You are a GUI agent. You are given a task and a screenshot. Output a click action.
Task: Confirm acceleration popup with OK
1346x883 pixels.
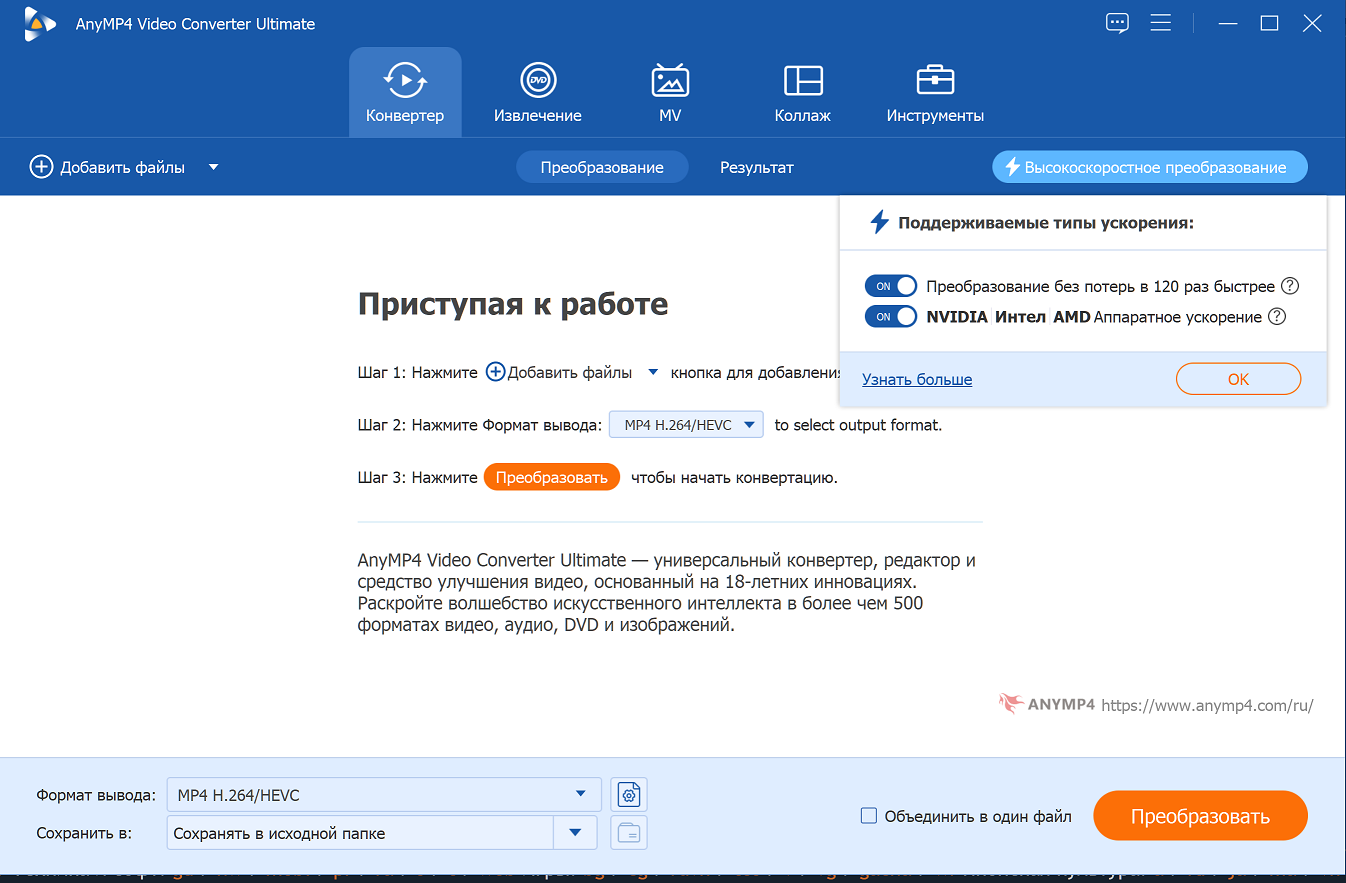click(1238, 379)
